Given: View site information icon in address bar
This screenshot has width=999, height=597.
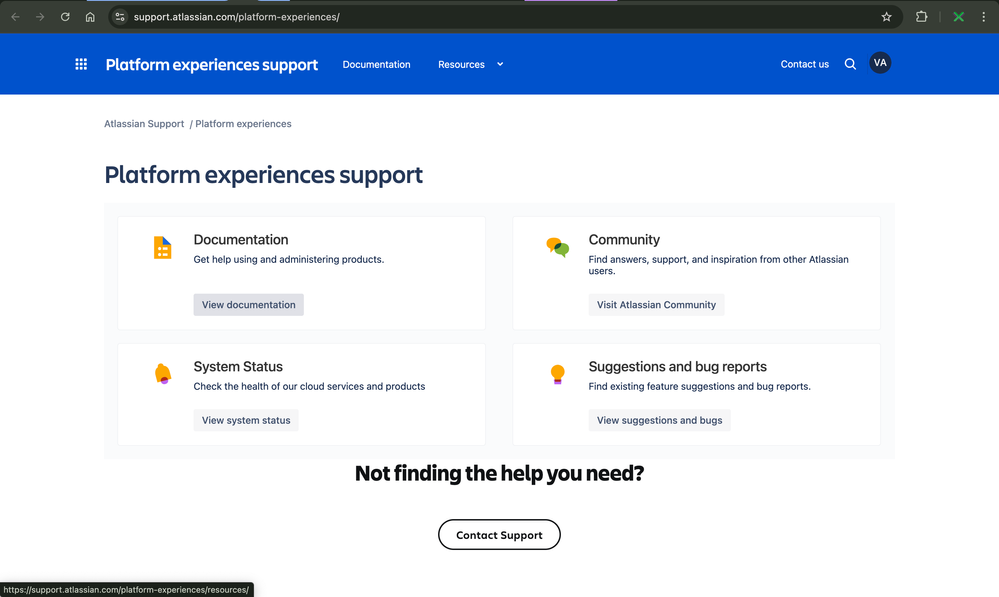Looking at the screenshot, I should (x=120, y=17).
